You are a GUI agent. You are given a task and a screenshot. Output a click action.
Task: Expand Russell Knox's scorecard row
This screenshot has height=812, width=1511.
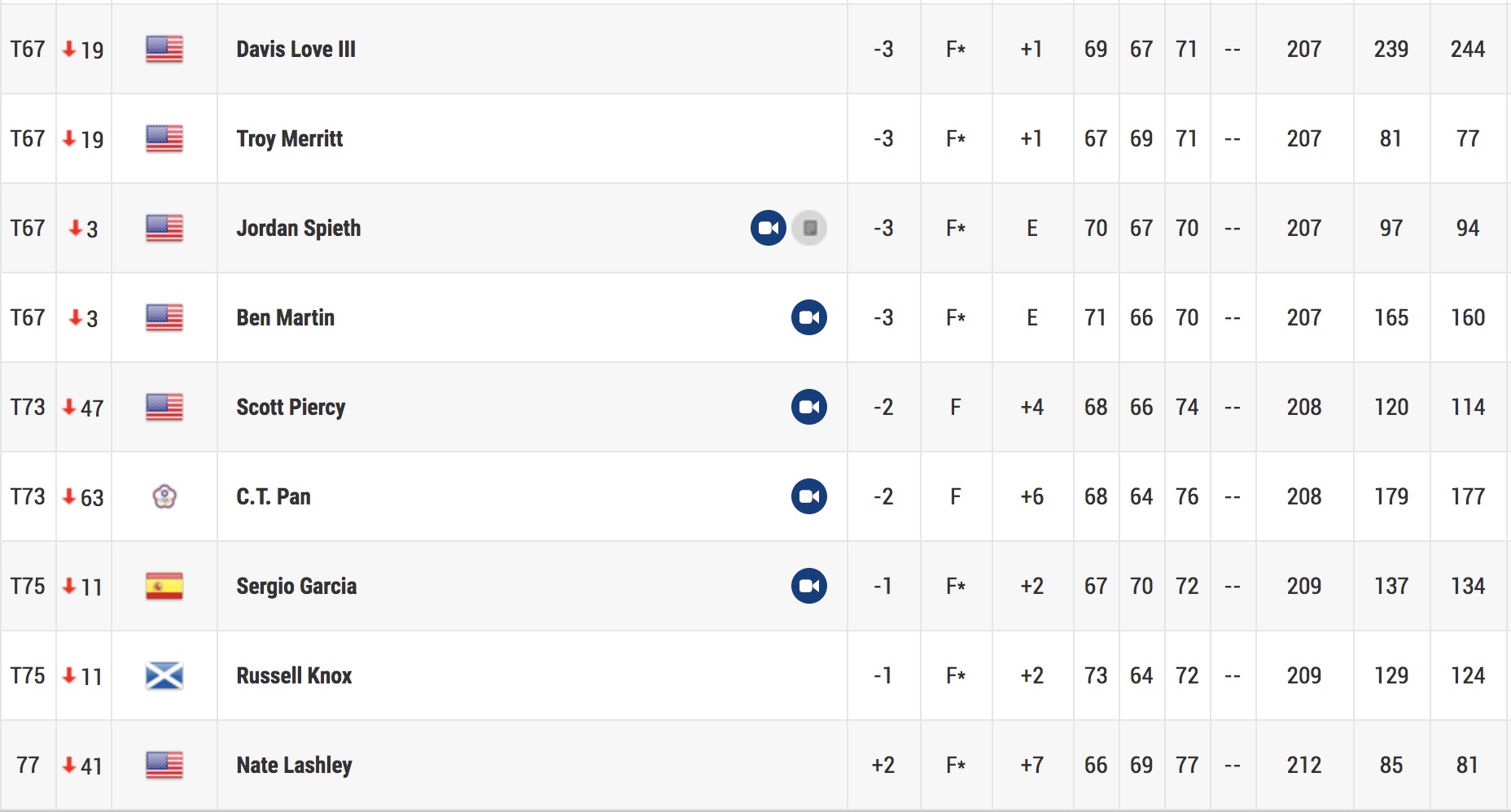tap(755, 675)
